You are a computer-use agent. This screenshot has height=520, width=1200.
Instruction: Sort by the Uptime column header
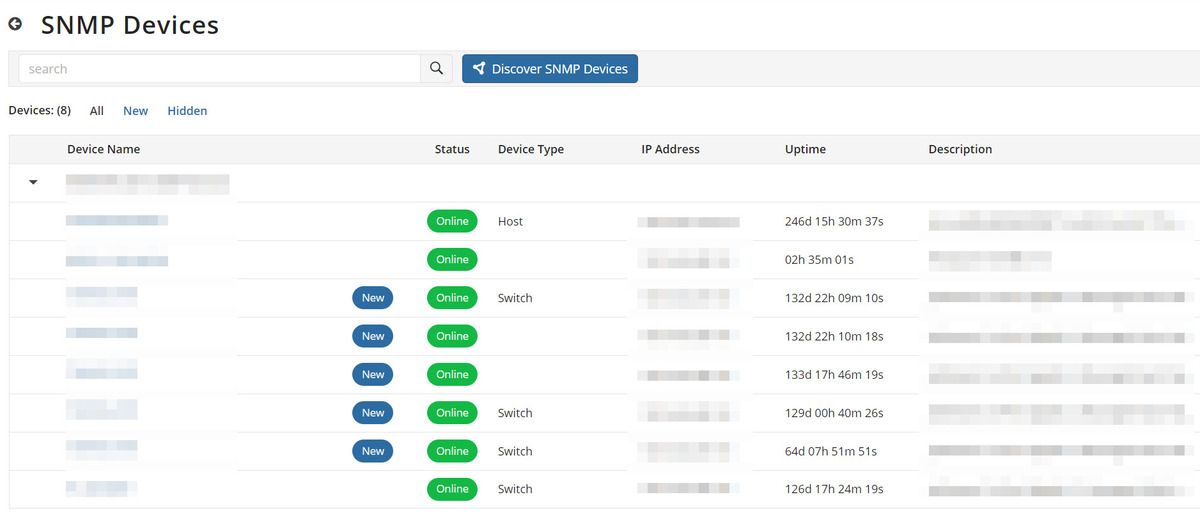click(805, 149)
